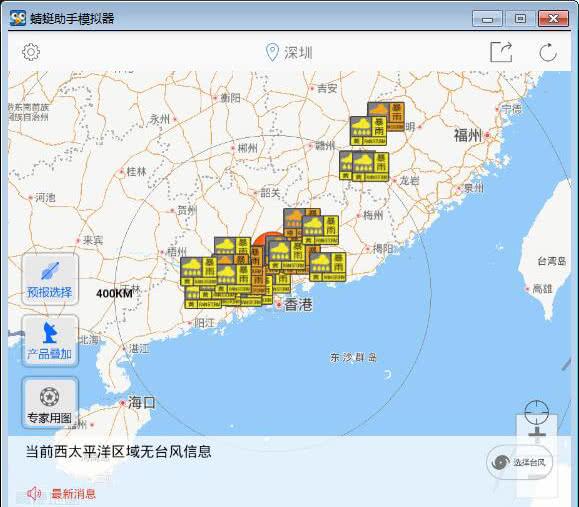Click the 高雄 city label

542,288
